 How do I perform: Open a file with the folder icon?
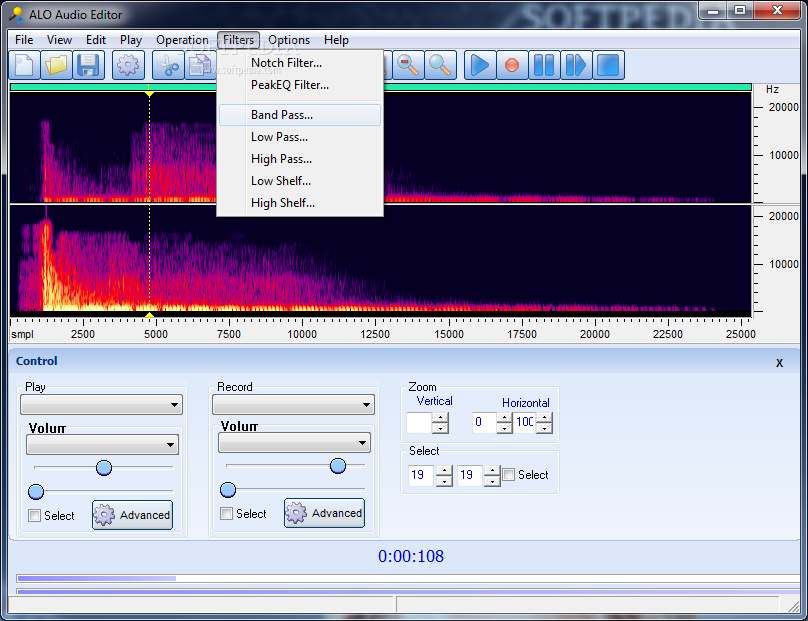[x=57, y=65]
